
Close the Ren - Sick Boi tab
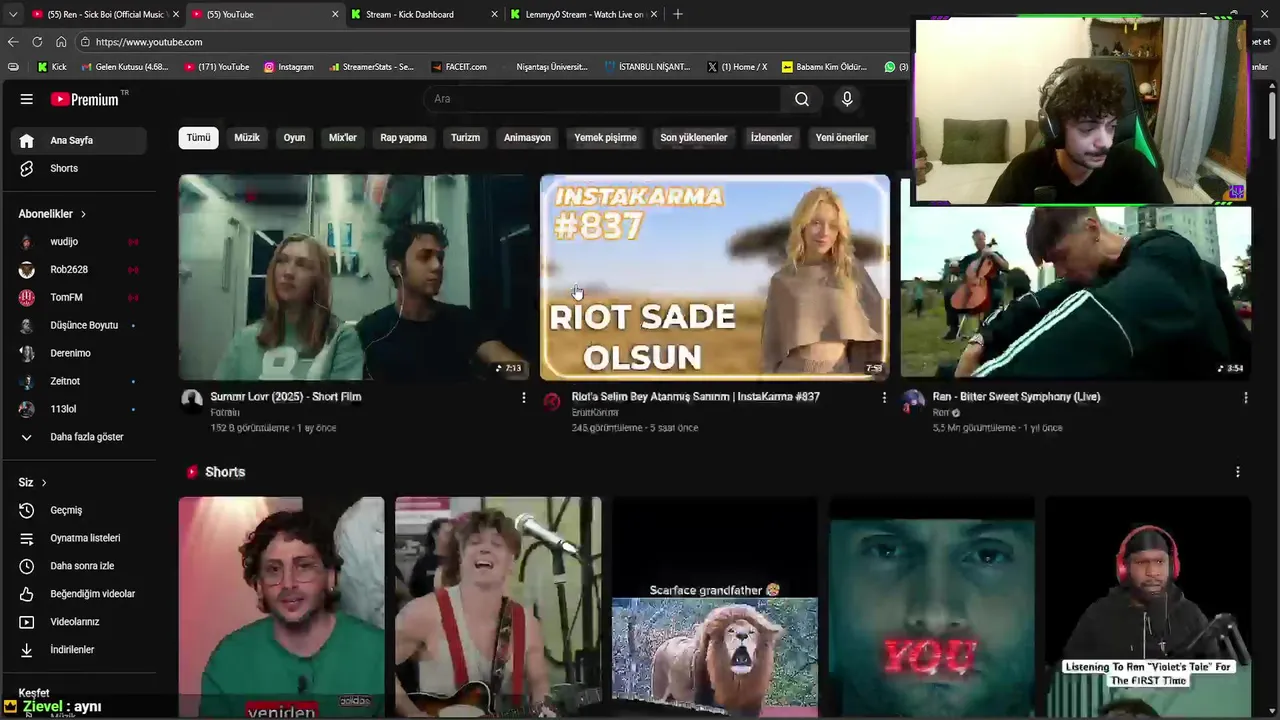click(176, 14)
